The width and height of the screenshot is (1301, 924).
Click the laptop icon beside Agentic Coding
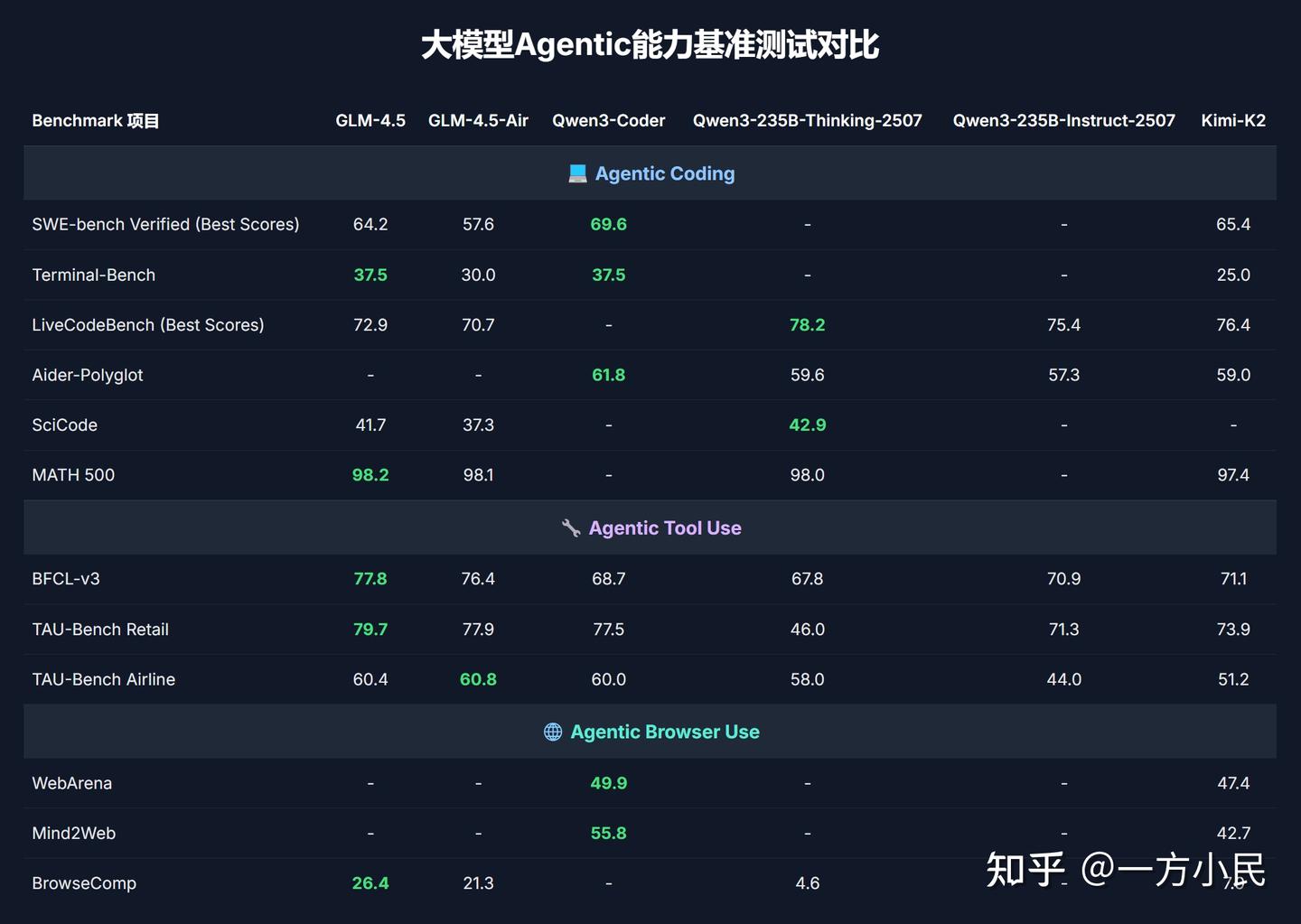575,173
